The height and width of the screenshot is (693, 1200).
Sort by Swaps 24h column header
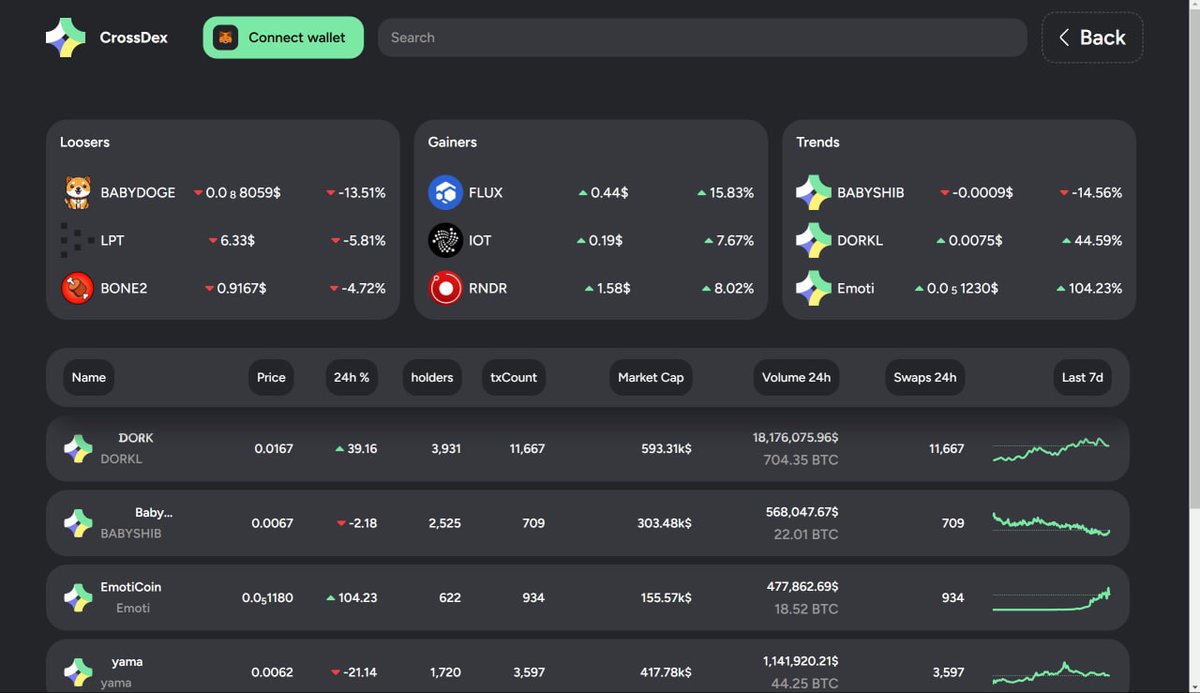pos(925,377)
